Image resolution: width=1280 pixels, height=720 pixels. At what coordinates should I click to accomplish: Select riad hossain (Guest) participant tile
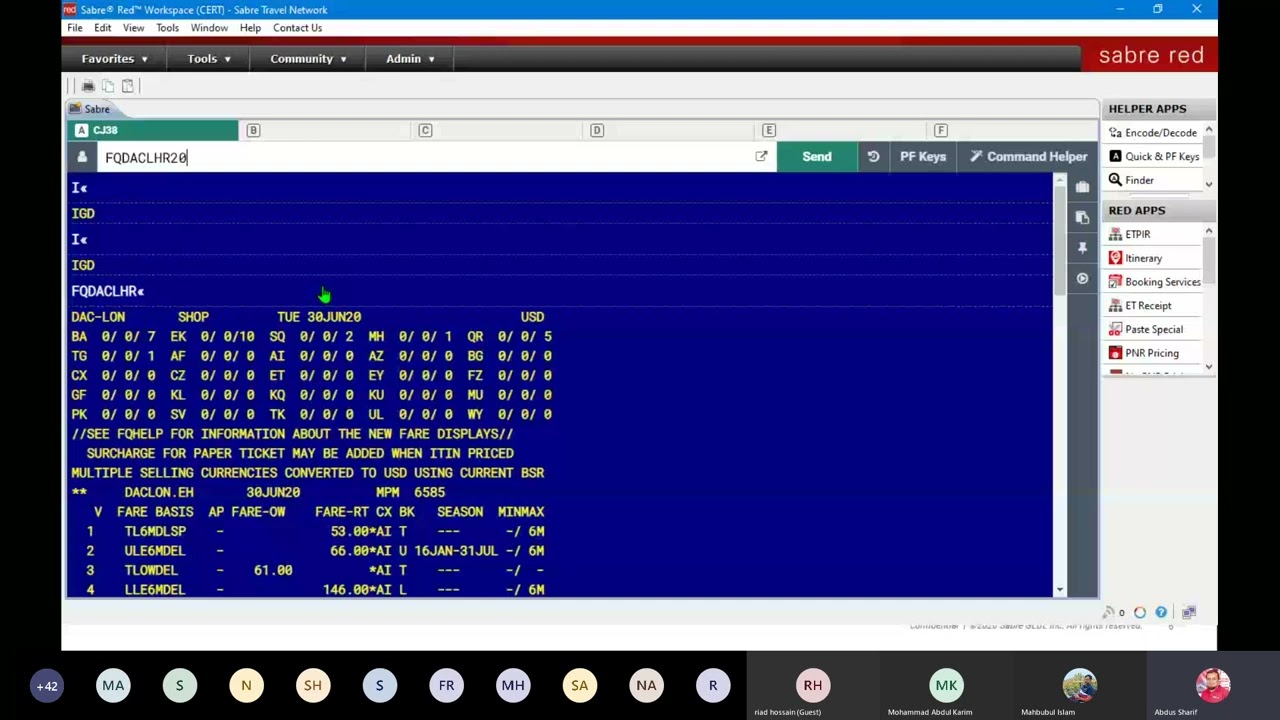[x=813, y=686]
